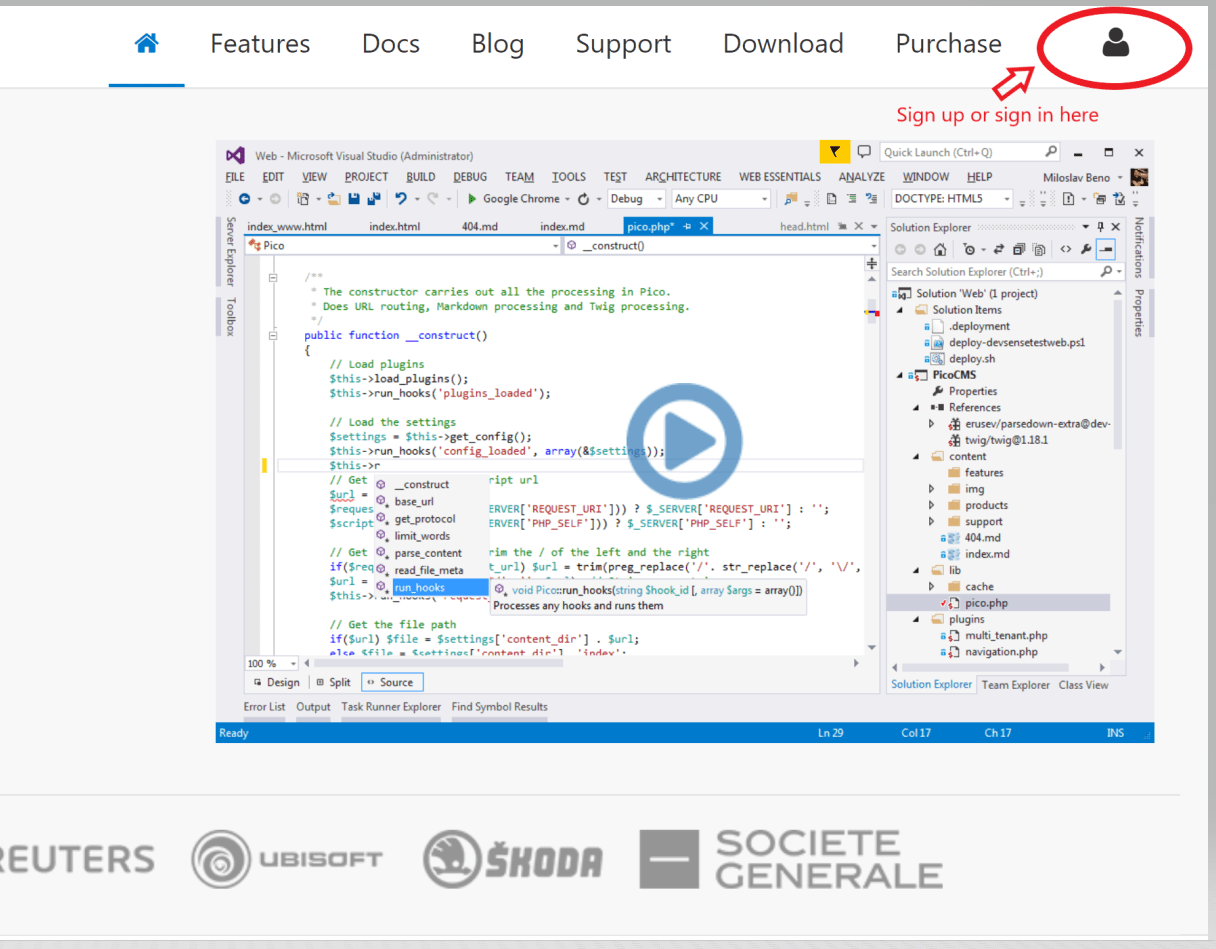The width and height of the screenshot is (1216, 949).
Task: Click the Visual Studio logo in title bar
Action: coord(235,155)
